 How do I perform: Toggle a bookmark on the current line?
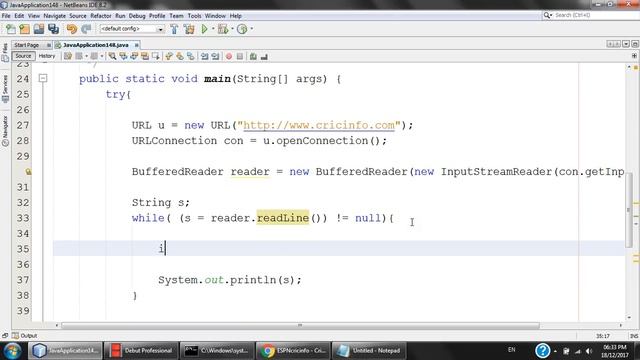click(191, 56)
